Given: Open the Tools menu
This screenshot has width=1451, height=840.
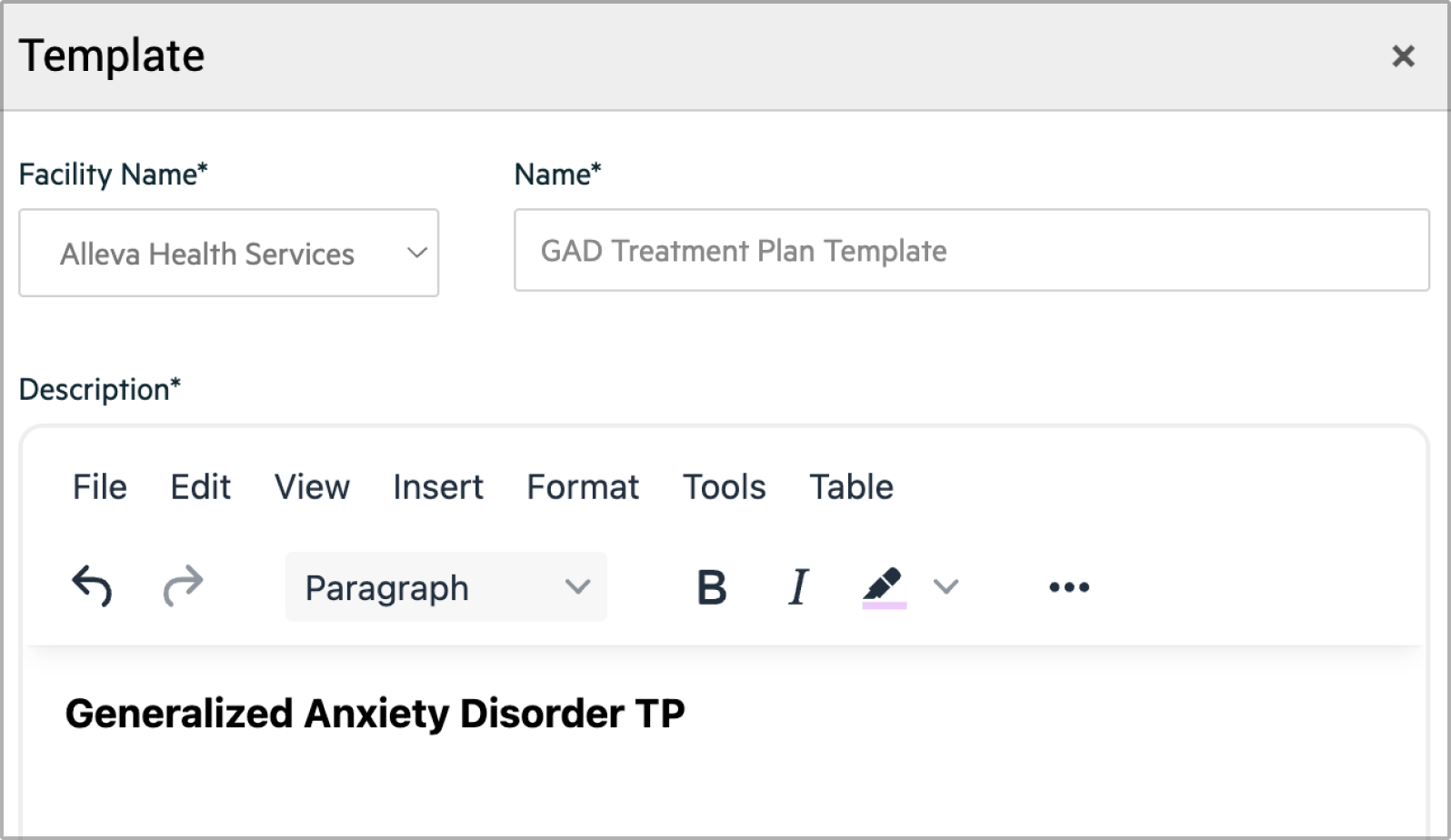Looking at the screenshot, I should click(724, 487).
